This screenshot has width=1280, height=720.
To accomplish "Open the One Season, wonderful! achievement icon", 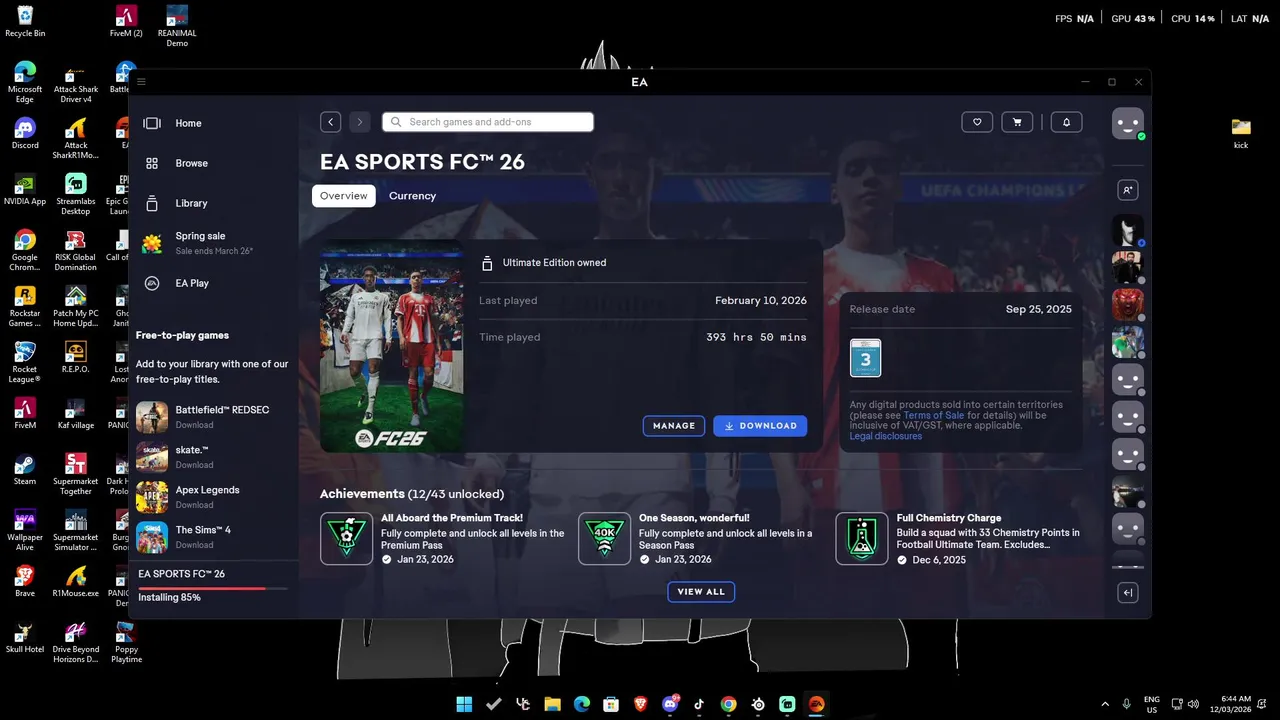I will point(604,539).
